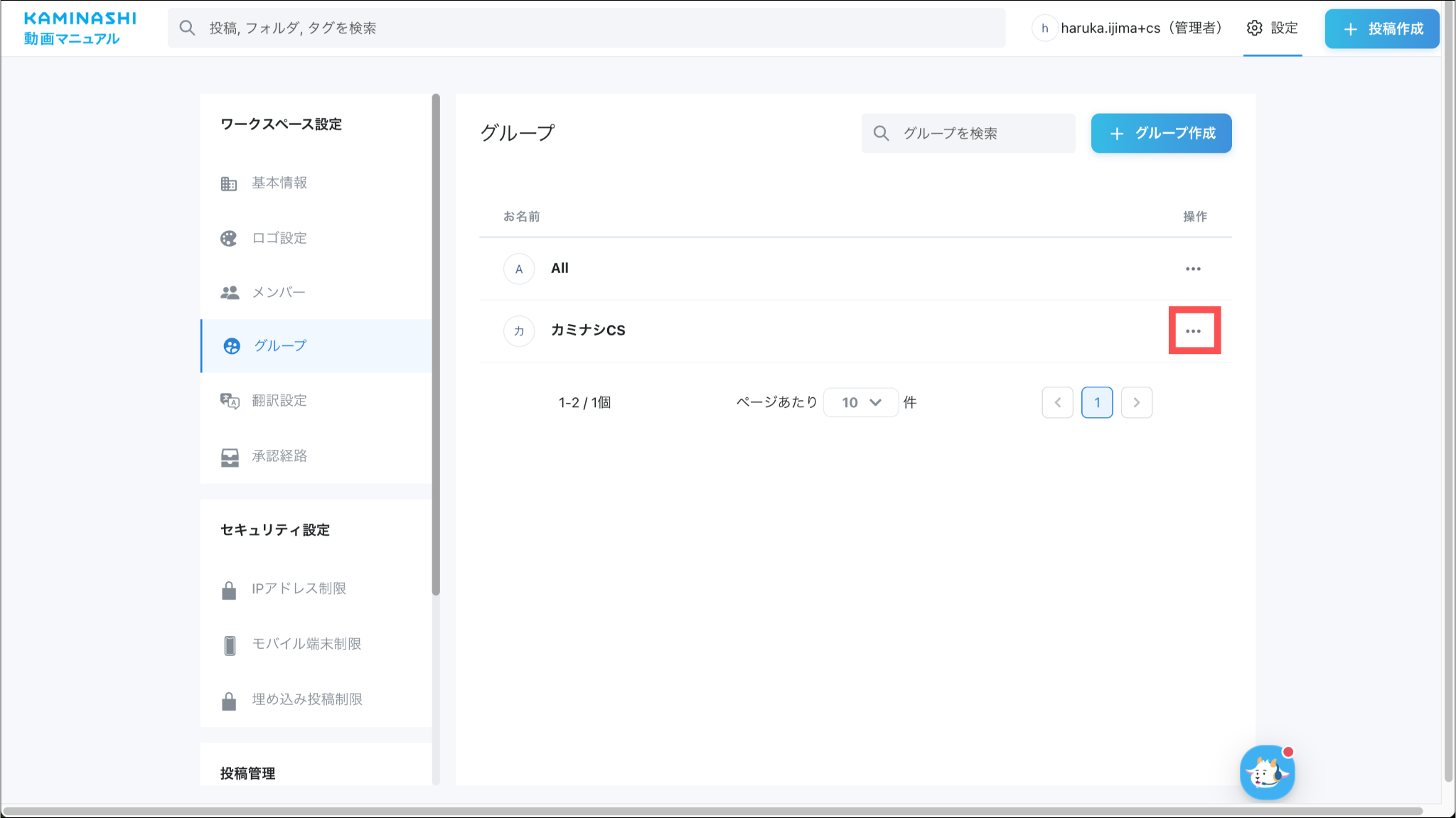
Task: Click the settings gear icon
Action: click(1255, 28)
